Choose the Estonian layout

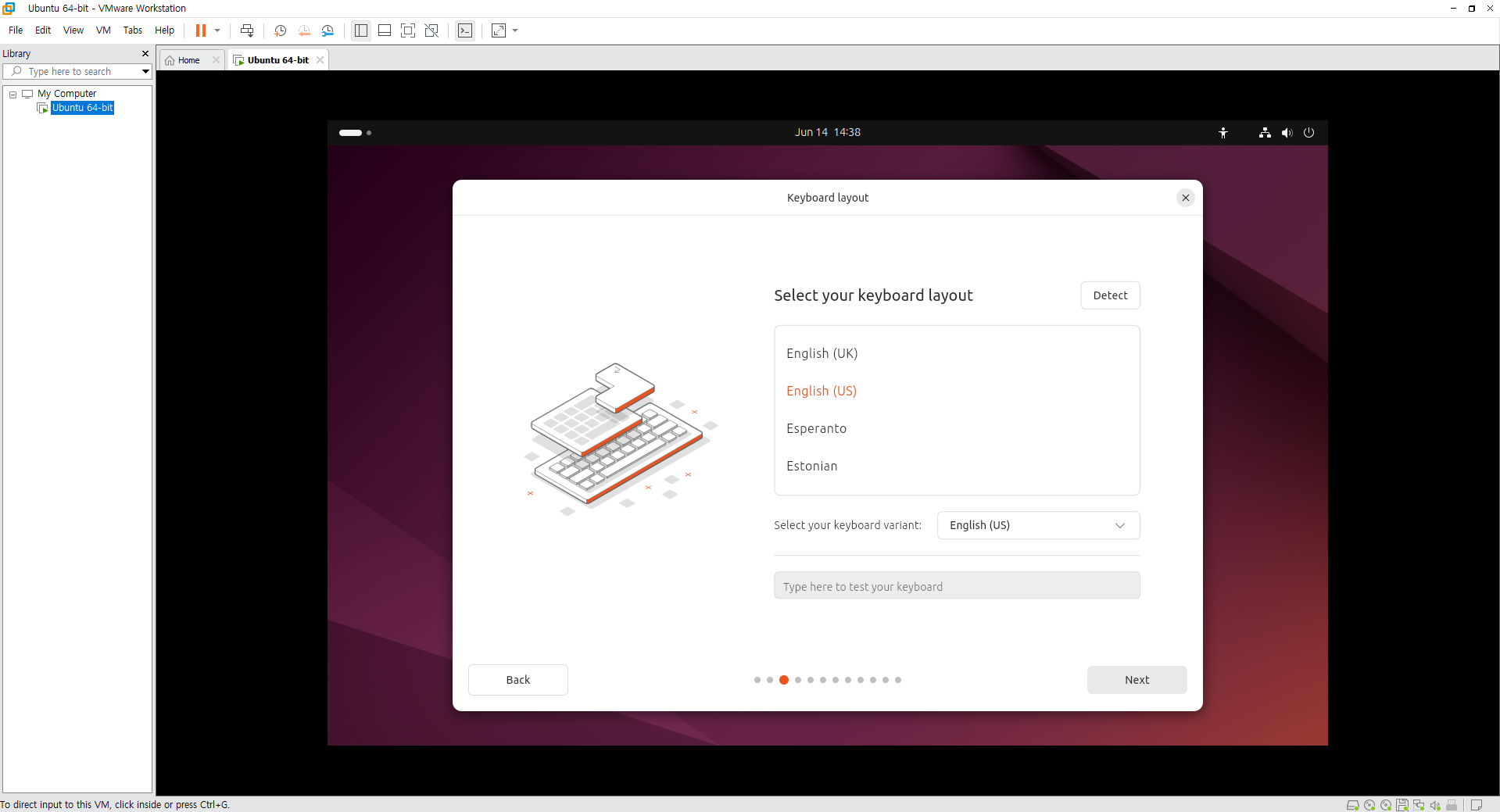pyautogui.click(x=957, y=466)
